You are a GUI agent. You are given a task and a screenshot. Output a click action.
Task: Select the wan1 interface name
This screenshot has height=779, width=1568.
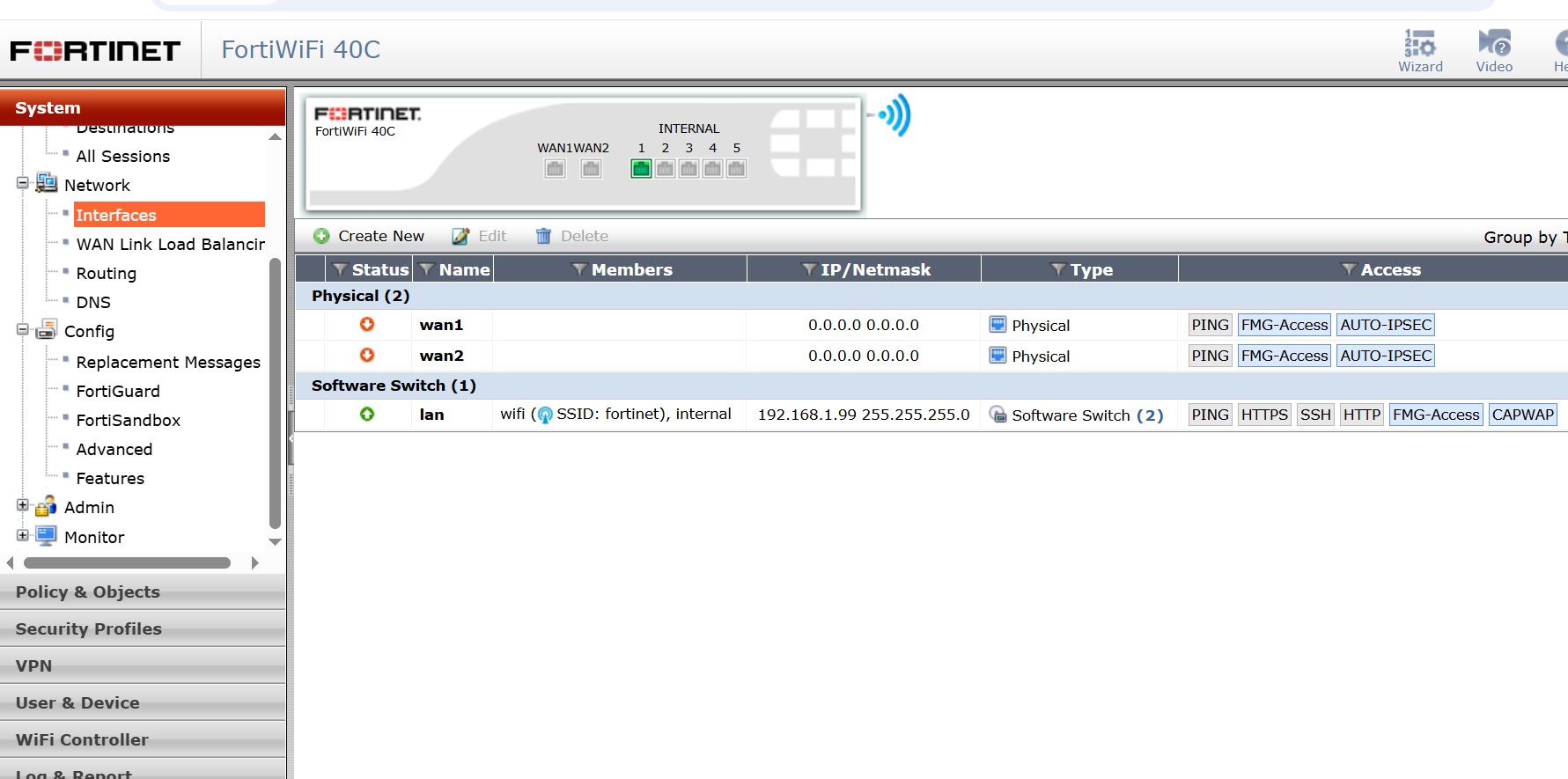coord(441,325)
